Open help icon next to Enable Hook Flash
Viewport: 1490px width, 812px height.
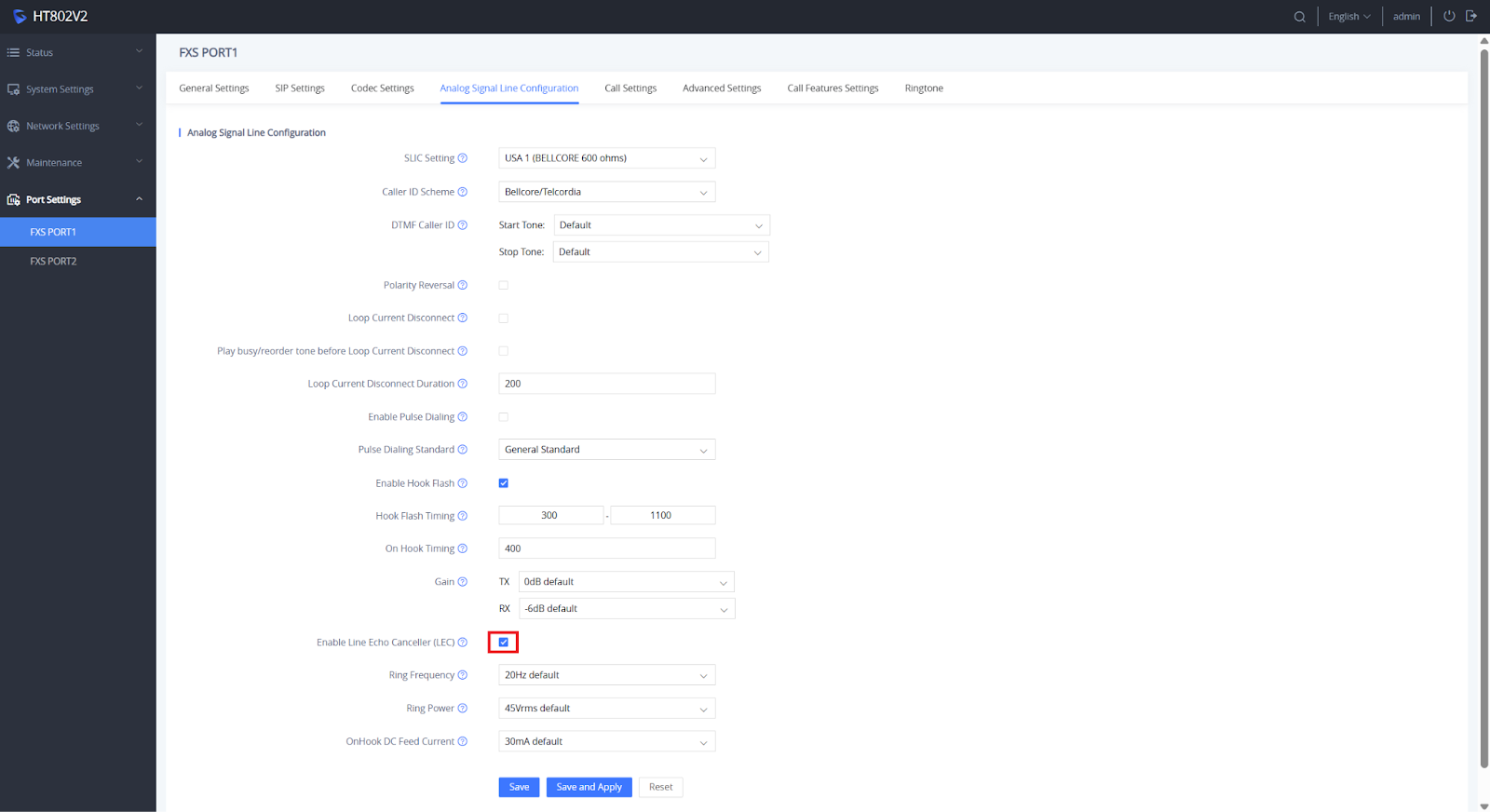coord(462,483)
